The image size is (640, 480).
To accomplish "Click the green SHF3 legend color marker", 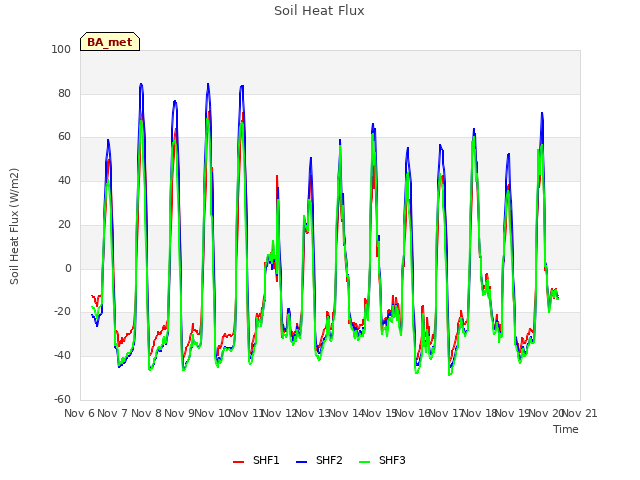I will pyautogui.click(x=364, y=462).
